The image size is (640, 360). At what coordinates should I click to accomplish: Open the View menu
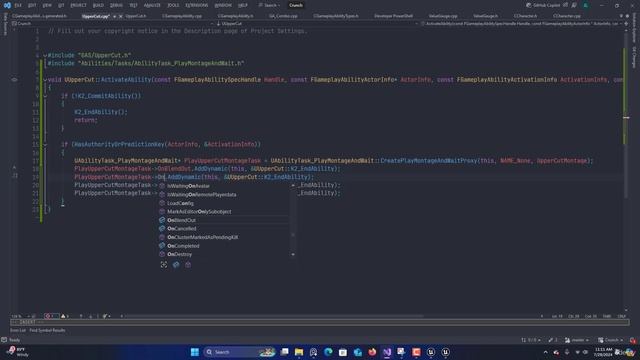click(x=47, y=5)
